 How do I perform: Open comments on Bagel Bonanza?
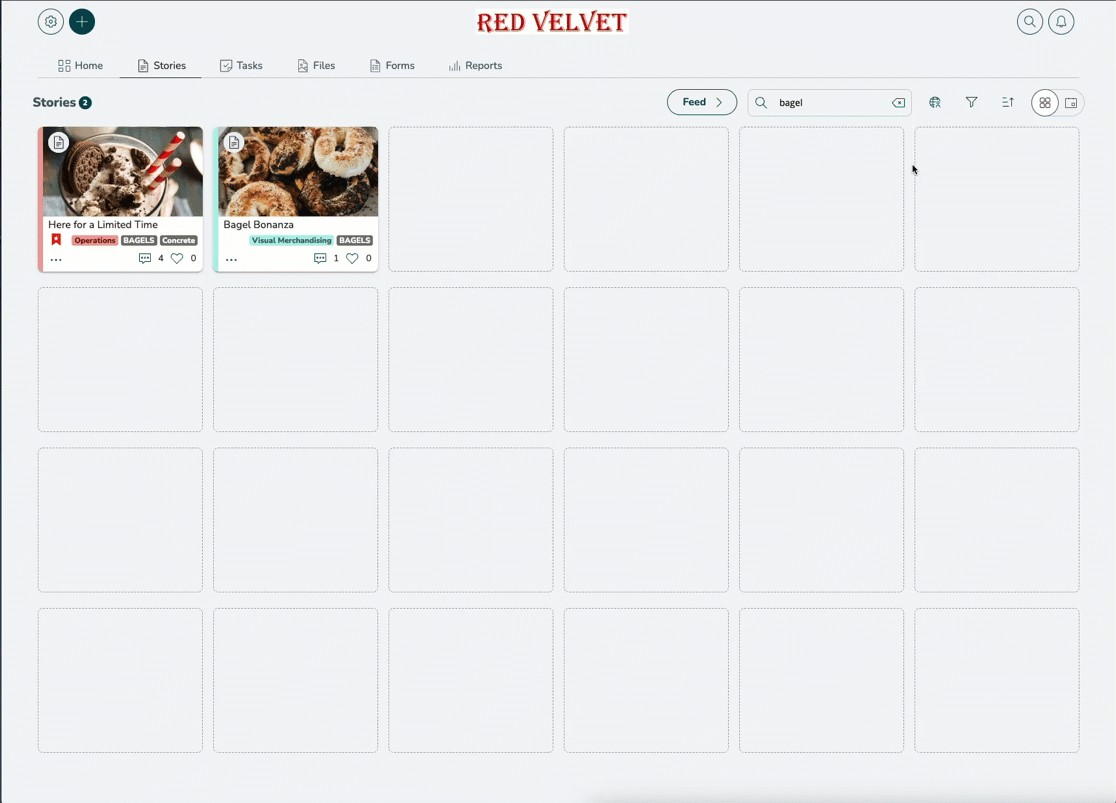[320, 258]
